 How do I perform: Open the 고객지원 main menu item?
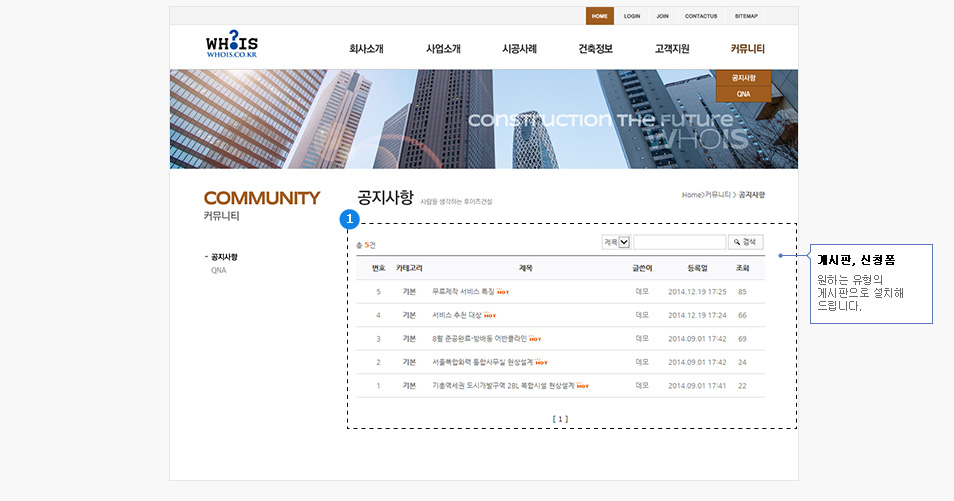pos(672,49)
